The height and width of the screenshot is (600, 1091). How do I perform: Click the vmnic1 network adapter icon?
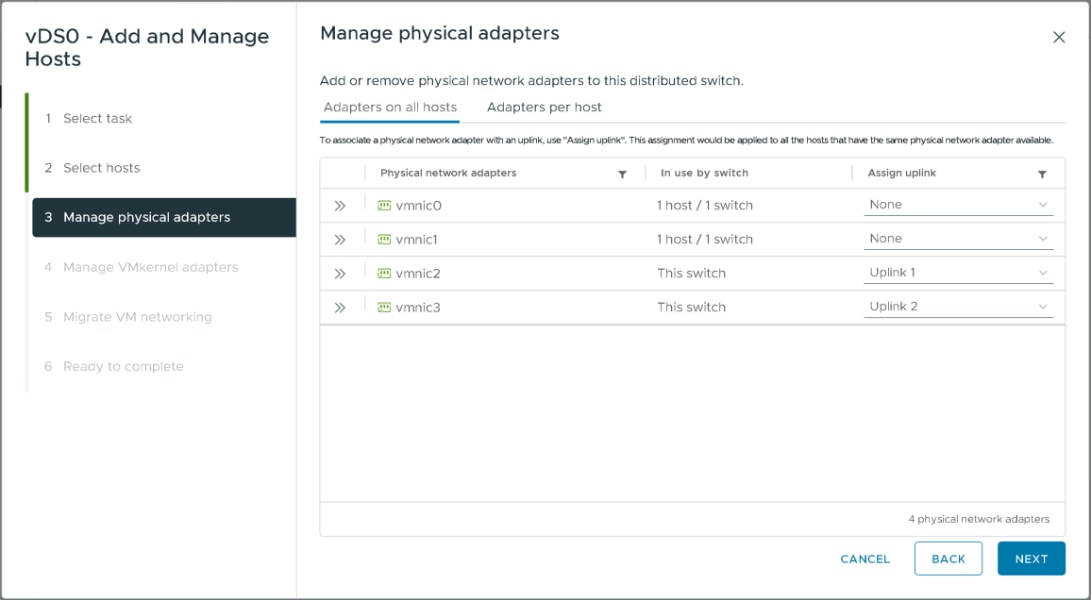click(x=384, y=239)
